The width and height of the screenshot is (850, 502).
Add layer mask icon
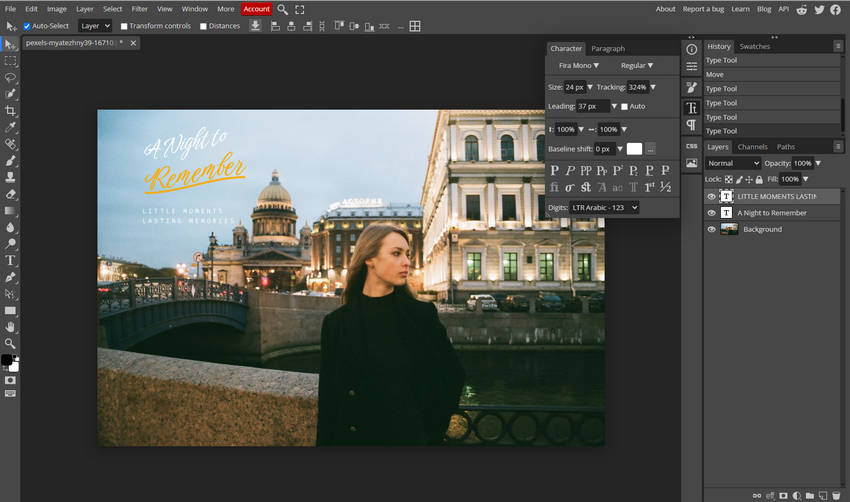point(783,495)
